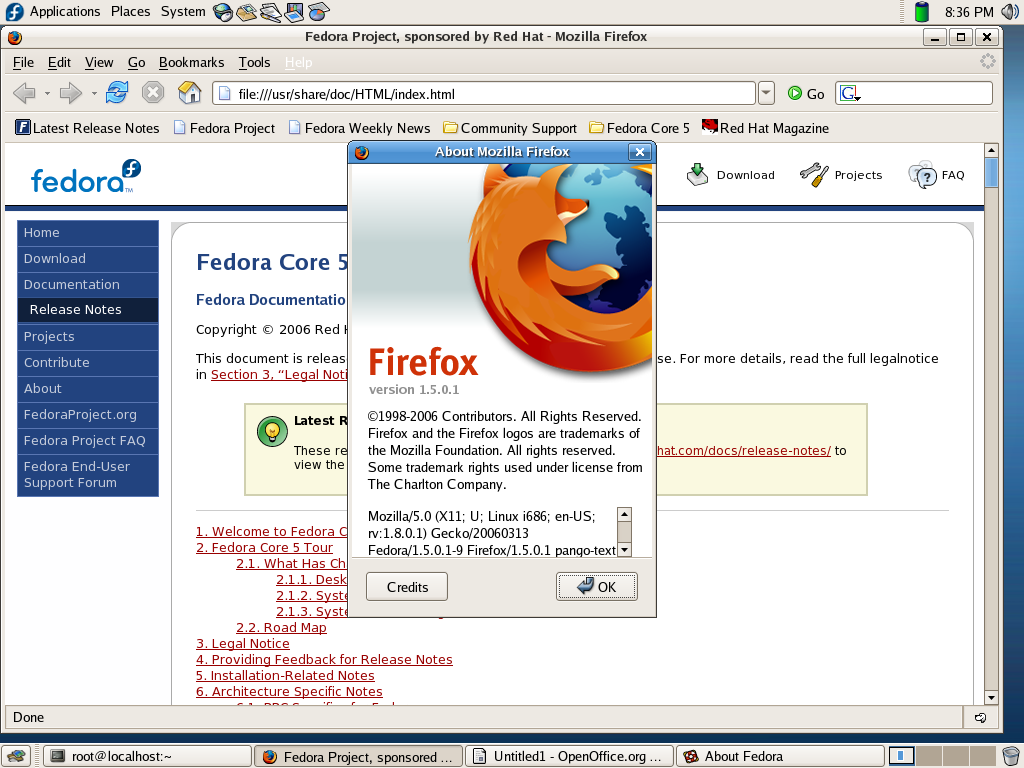Launch the spreadsheet app from the top panel
The image size is (1024, 768).
point(319,12)
